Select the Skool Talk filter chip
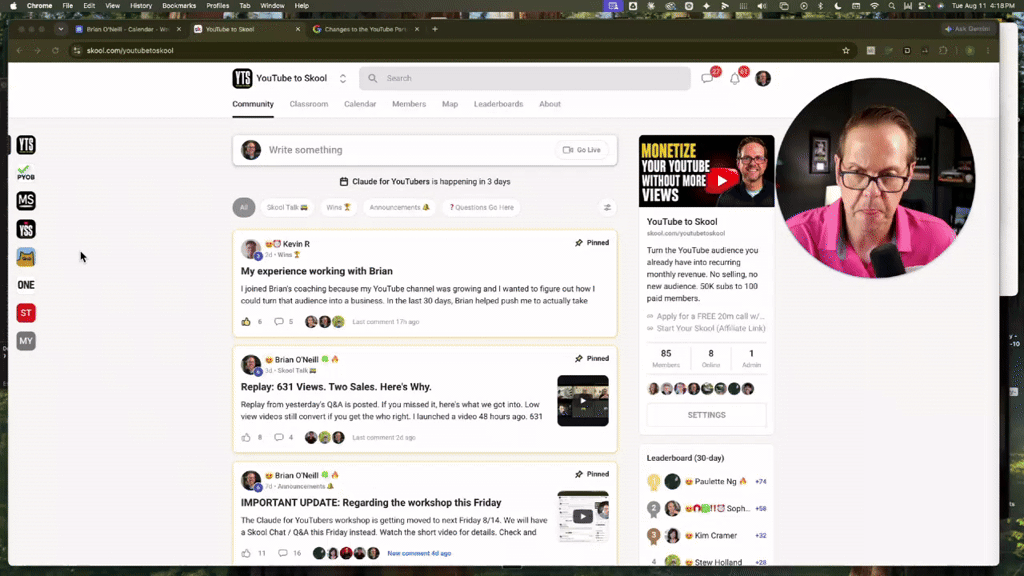1024x576 pixels. (x=287, y=208)
